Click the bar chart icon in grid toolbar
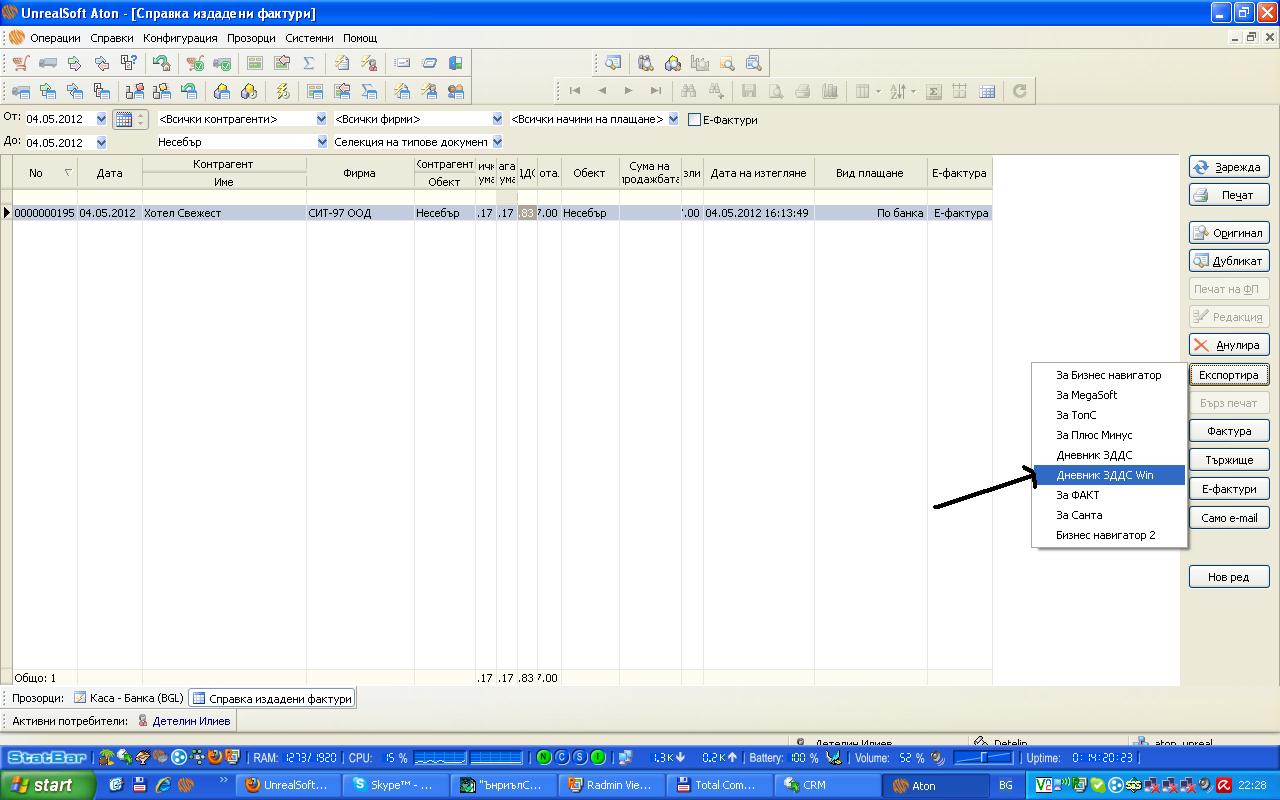The width and height of the screenshot is (1280, 800). click(x=829, y=91)
